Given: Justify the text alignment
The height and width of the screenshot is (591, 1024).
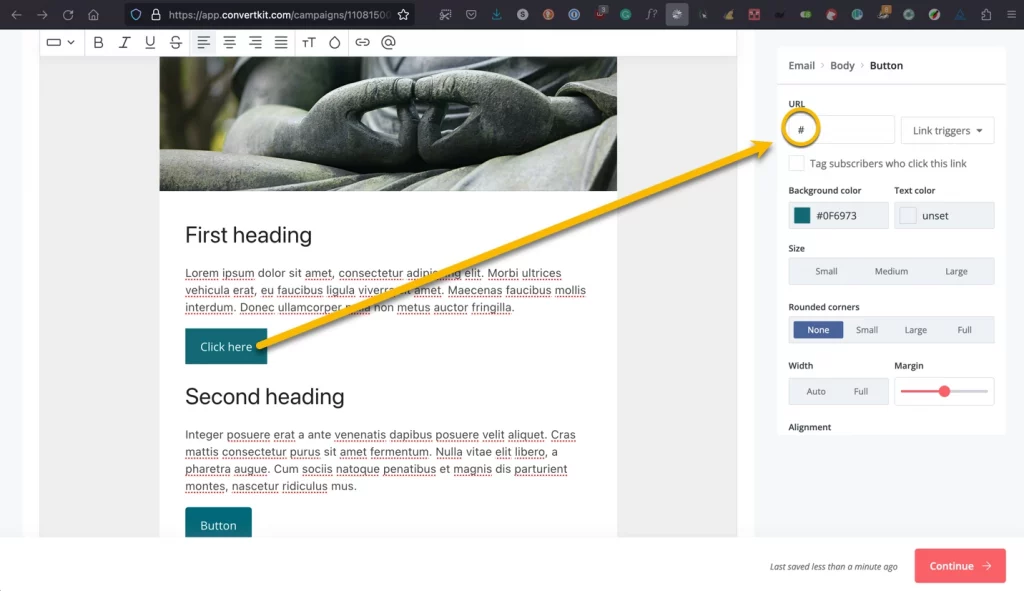Looking at the screenshot, I should point(281,42).
